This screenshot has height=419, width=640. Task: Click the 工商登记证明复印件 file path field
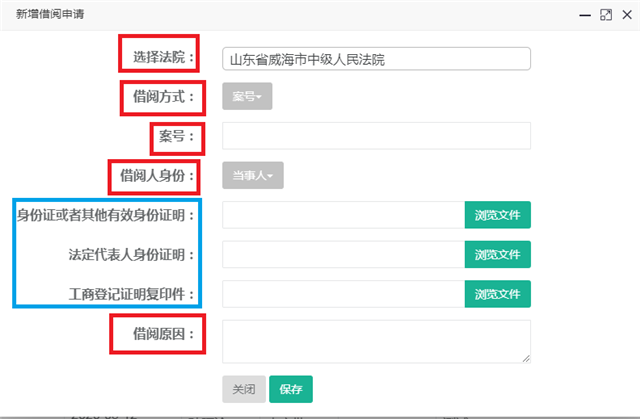point(343,294)
